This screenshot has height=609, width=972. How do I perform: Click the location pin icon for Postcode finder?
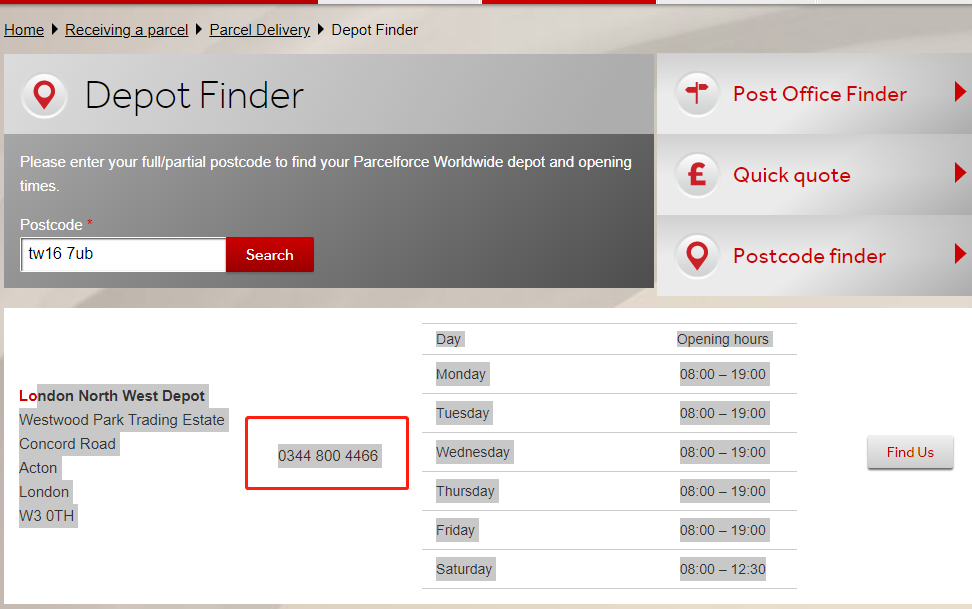coord(696,256)
